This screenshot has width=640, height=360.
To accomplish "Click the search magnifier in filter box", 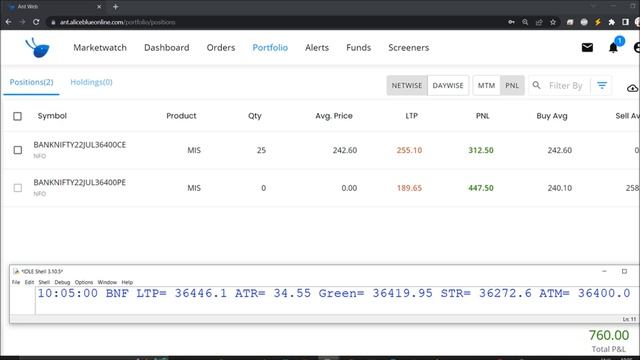I will tap(536, 85).
